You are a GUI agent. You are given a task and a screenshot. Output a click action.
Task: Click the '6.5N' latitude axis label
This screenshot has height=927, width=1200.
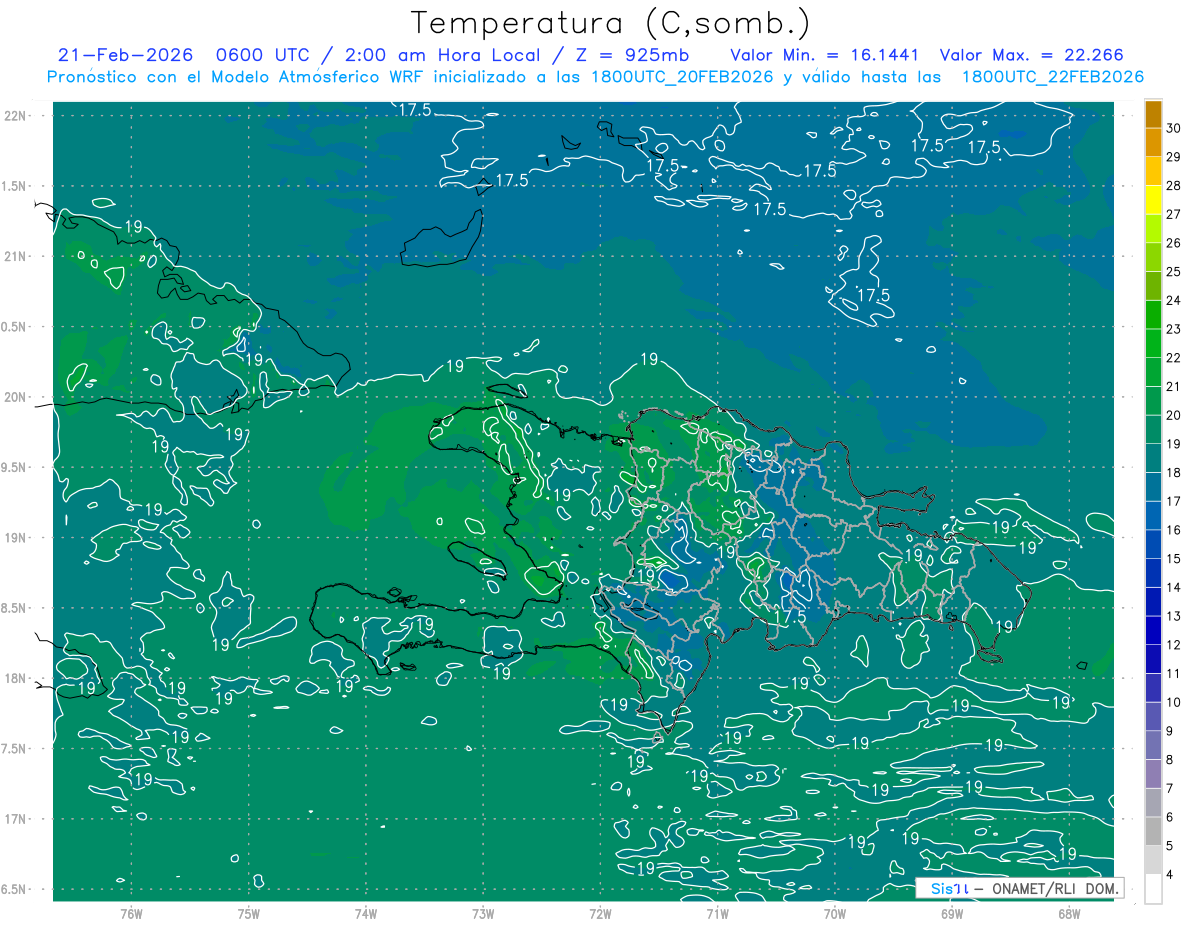(15, 890)
